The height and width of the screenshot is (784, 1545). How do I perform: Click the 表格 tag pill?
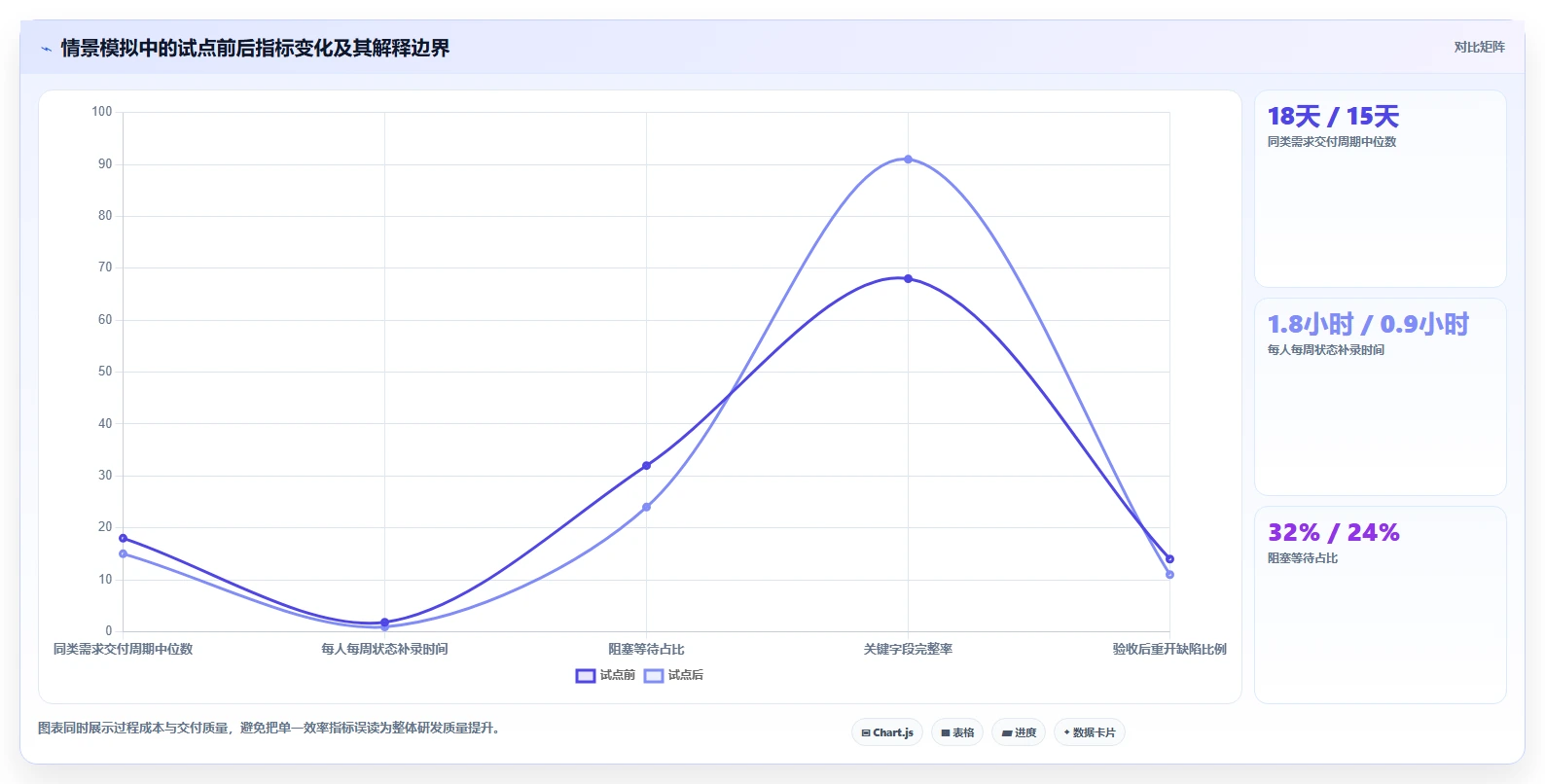point(957,732)
